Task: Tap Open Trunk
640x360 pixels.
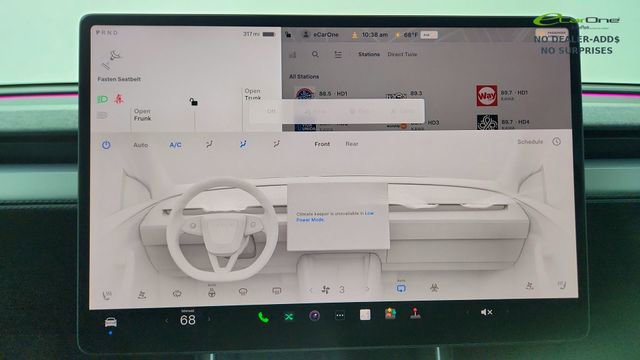Action: pos(252,94)
